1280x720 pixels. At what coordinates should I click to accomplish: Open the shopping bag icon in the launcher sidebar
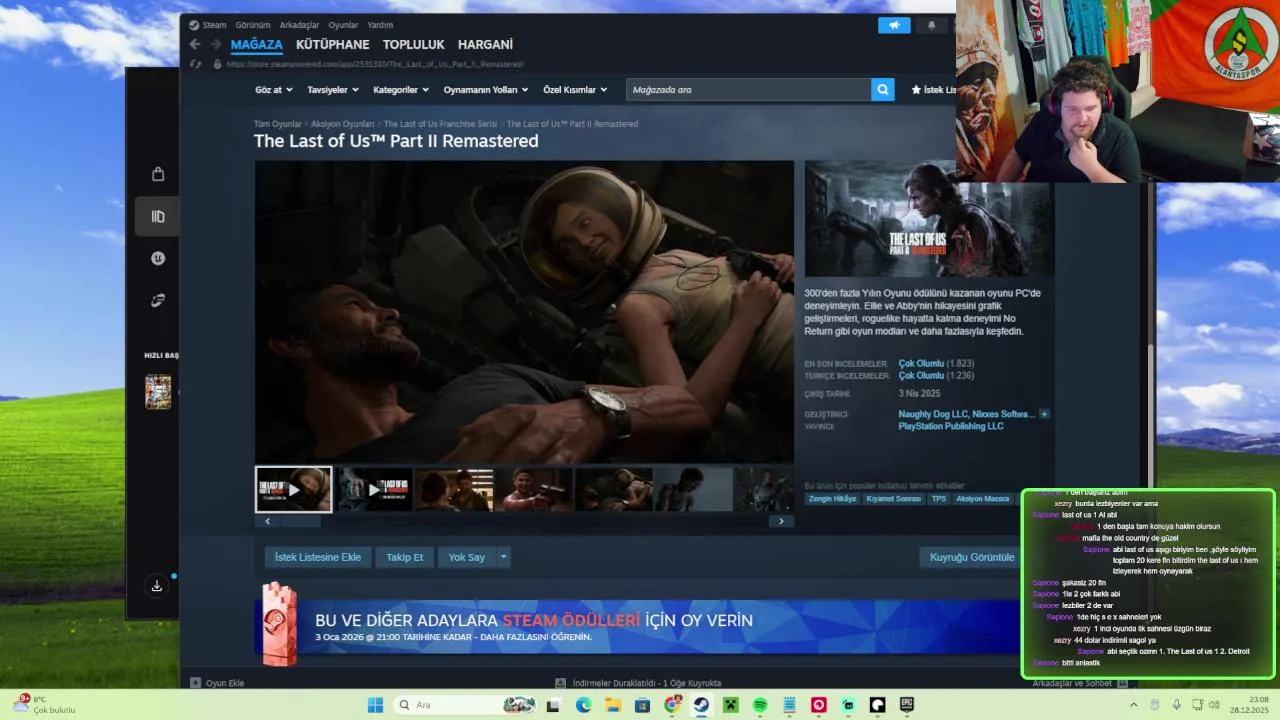click(158, 174)
